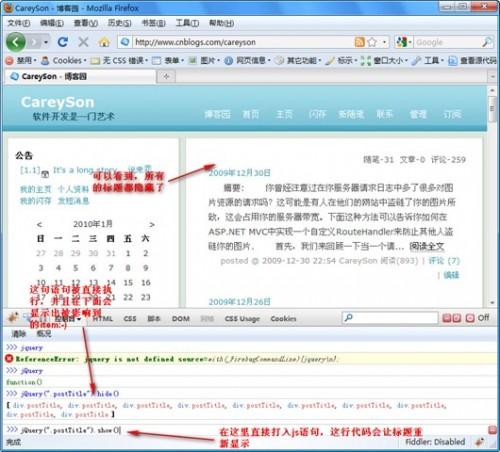This screenshot has width=500, height=452.
Task: Click the 首页 link in the blog navigation
Action: (x=251, y=114)
